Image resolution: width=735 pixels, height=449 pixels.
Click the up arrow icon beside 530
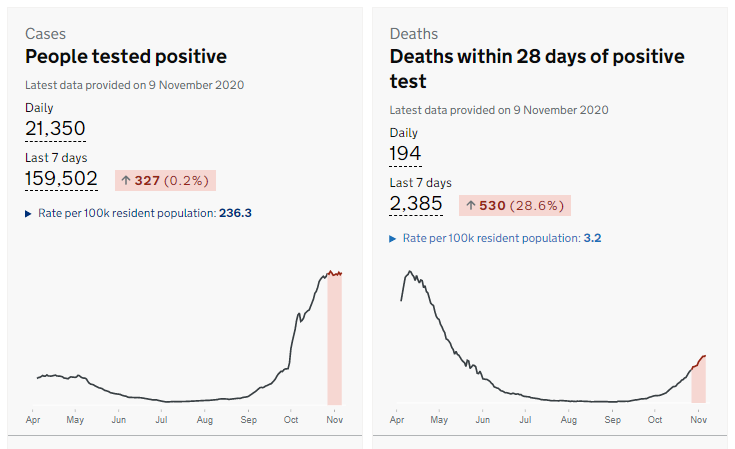click(x=471, y=205)
